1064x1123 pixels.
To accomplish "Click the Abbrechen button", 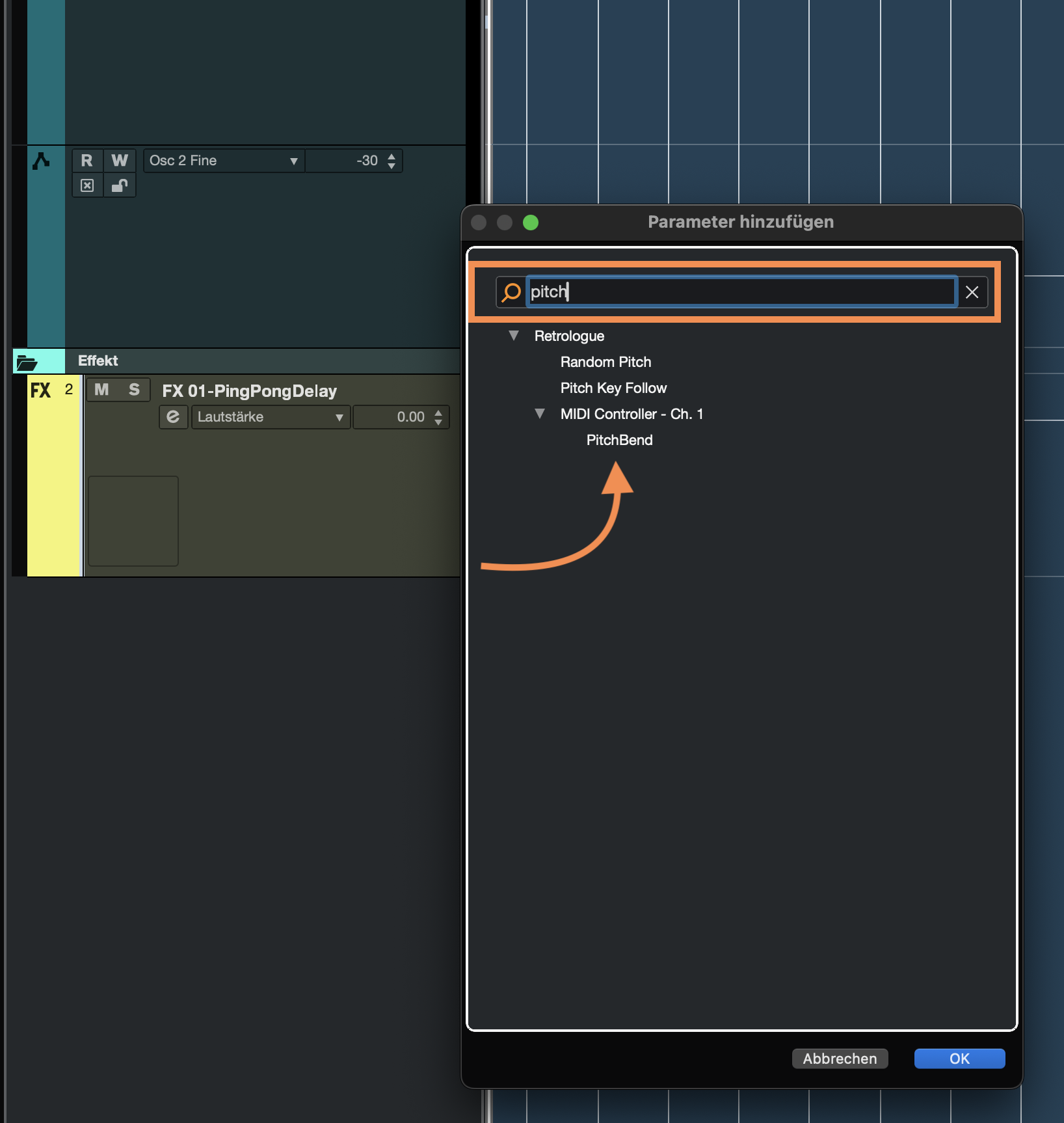I will tap(840, 1059).
